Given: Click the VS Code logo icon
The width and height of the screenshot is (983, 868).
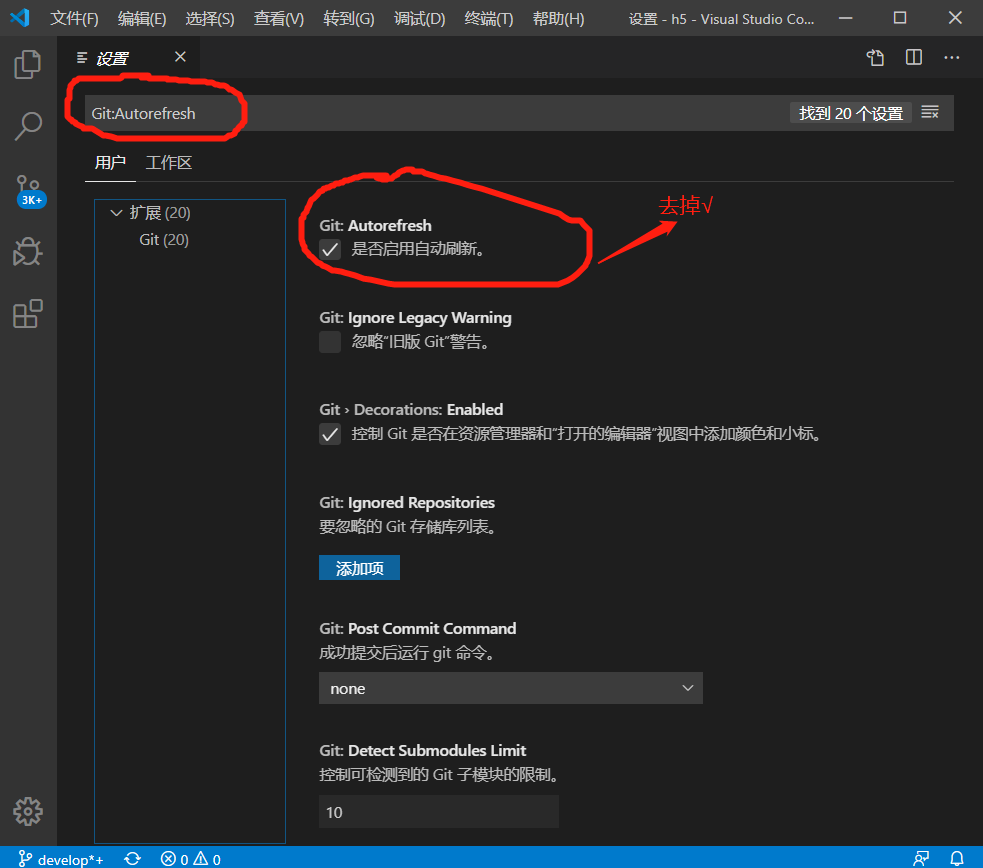Looking at the screenshot, I should [20, 18].
